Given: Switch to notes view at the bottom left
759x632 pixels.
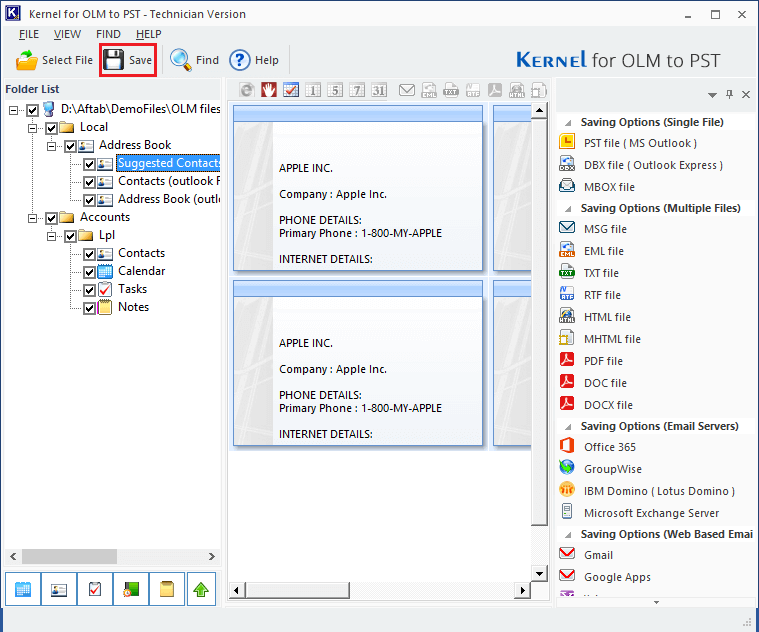Looking at the screenshot, I should pos(167,589).
